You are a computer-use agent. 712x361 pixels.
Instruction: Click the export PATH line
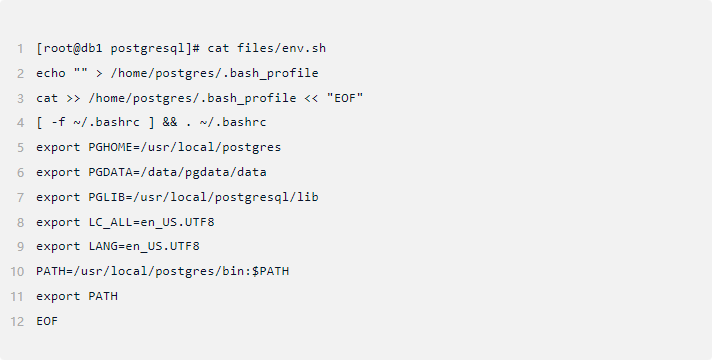(x=77, y=296)
